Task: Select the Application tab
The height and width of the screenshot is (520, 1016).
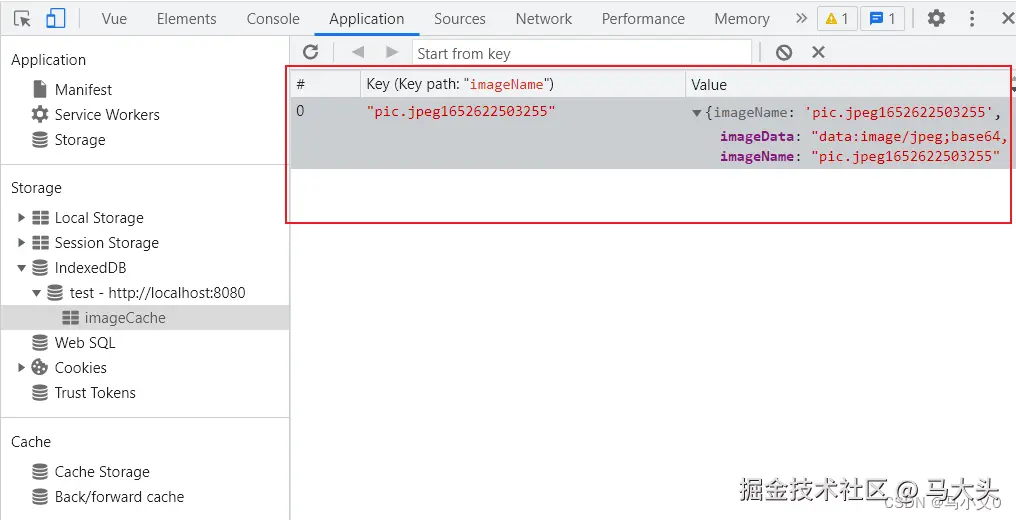Action: point(366,19)
